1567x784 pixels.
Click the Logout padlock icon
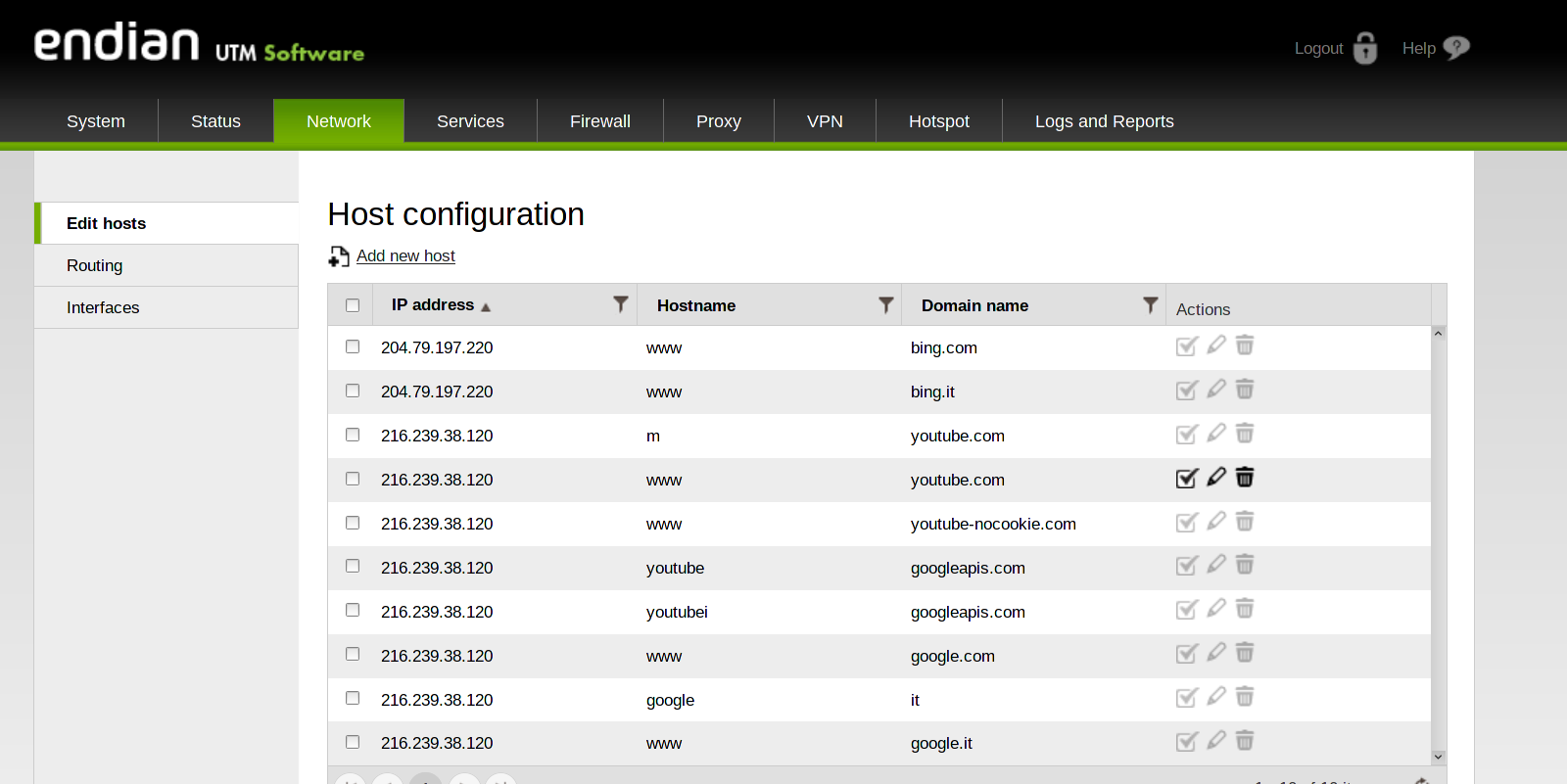[x=1365, y=48]
